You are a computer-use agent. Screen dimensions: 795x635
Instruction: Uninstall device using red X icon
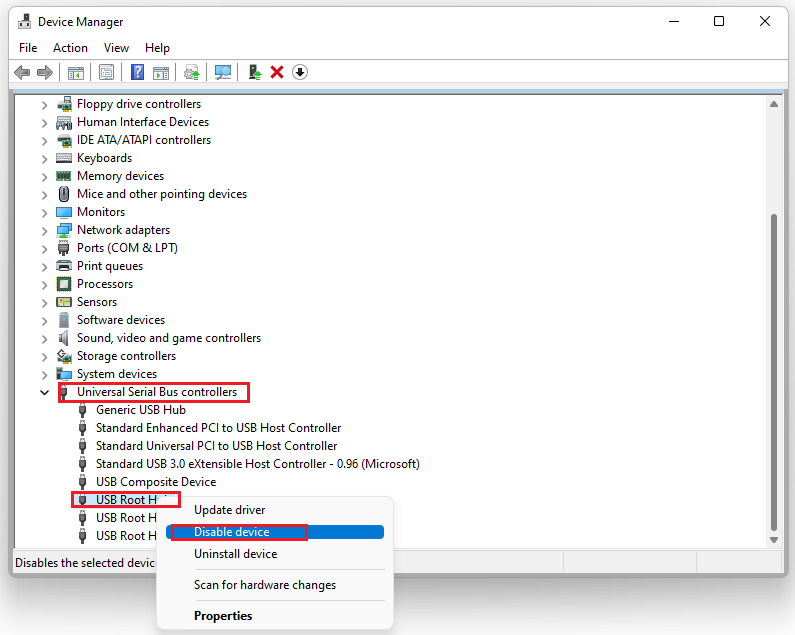(277, 73)
